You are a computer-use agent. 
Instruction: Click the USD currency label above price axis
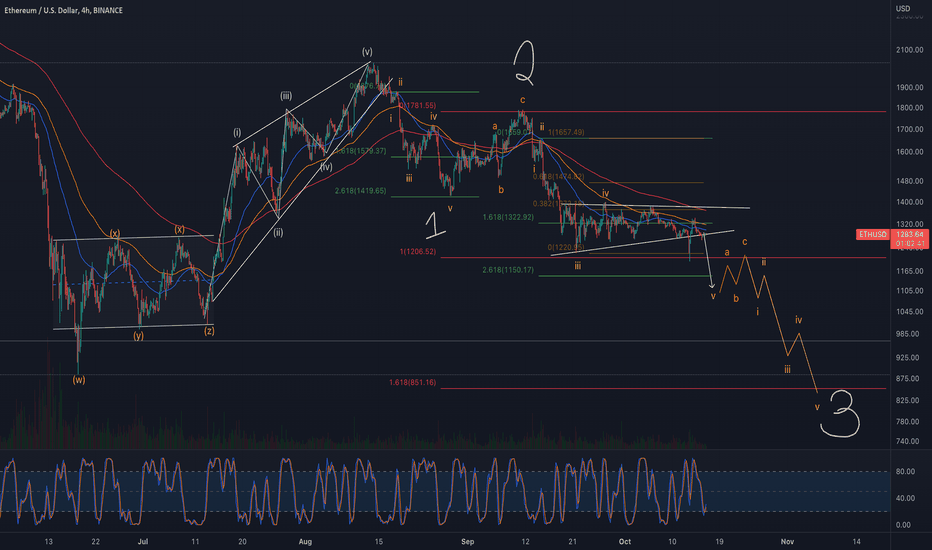[903, 8]
